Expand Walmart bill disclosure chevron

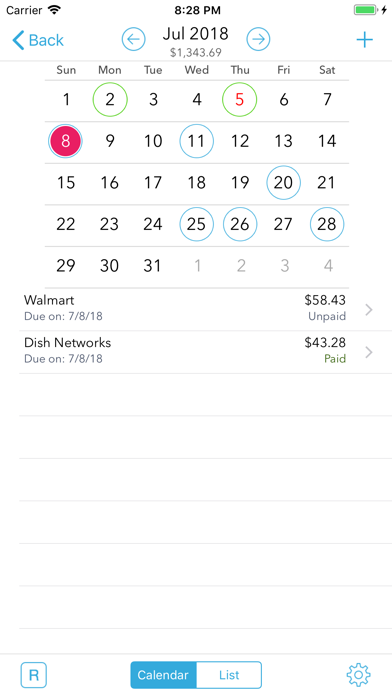(368, 310)
